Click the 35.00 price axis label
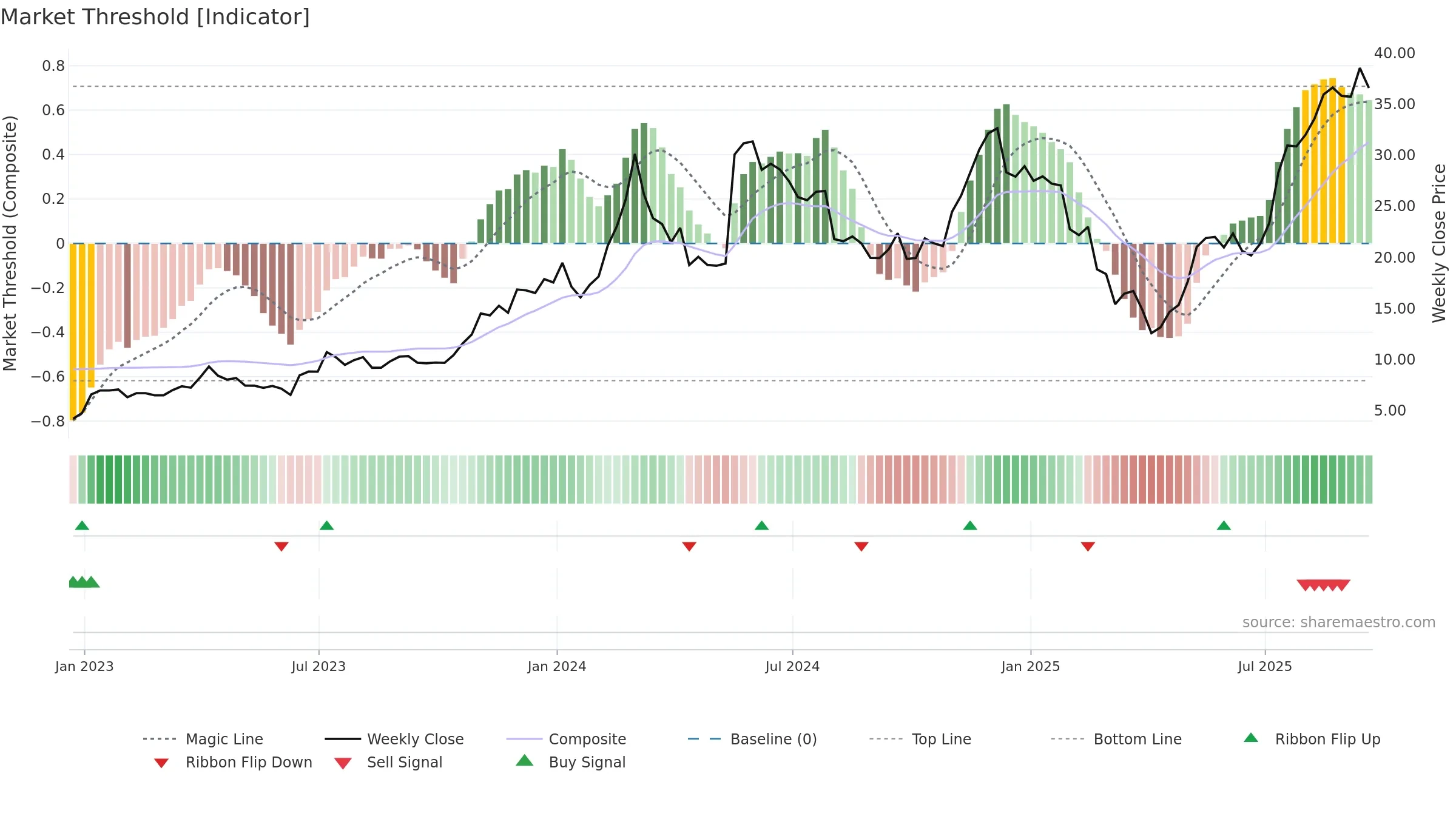 click(x=1394, y=104)
